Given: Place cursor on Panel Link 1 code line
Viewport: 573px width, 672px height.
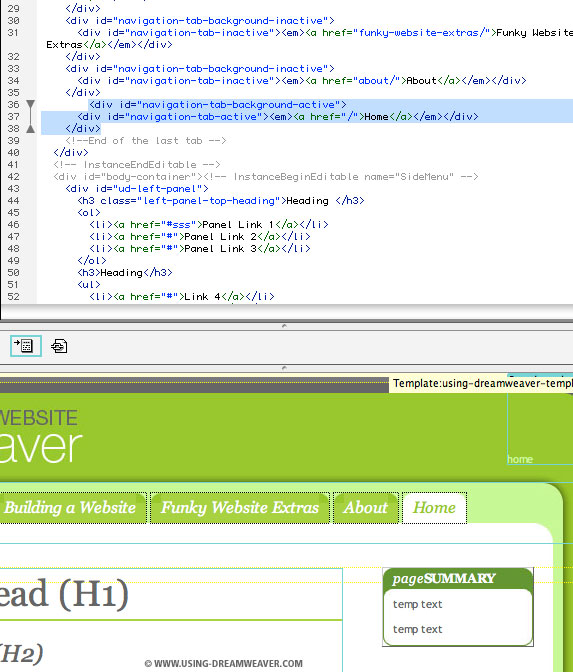Looking at the screenshot, I should 209,225.
